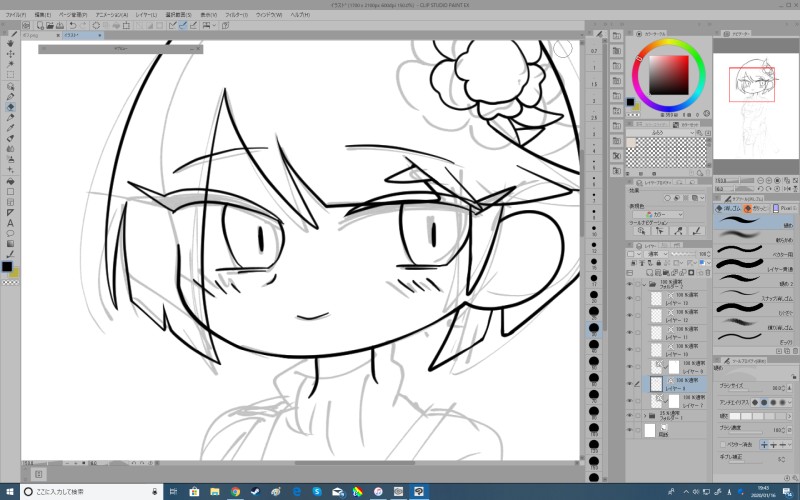This screenshot has height=500, width=800.
Task: Click the Save icon in command bar
Action: 60,25
